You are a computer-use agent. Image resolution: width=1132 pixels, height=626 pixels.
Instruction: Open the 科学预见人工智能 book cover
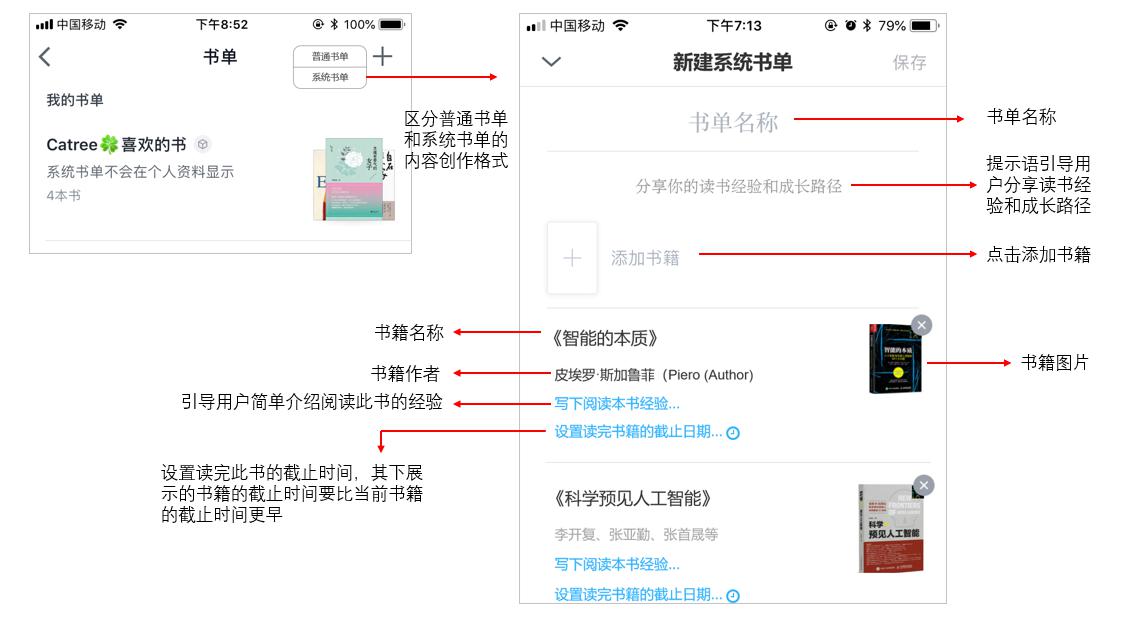(891, 529)
